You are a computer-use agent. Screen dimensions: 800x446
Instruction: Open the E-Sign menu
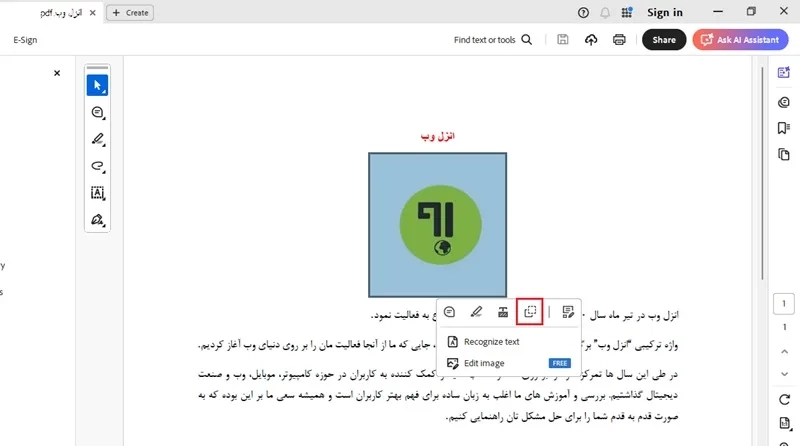25,40
